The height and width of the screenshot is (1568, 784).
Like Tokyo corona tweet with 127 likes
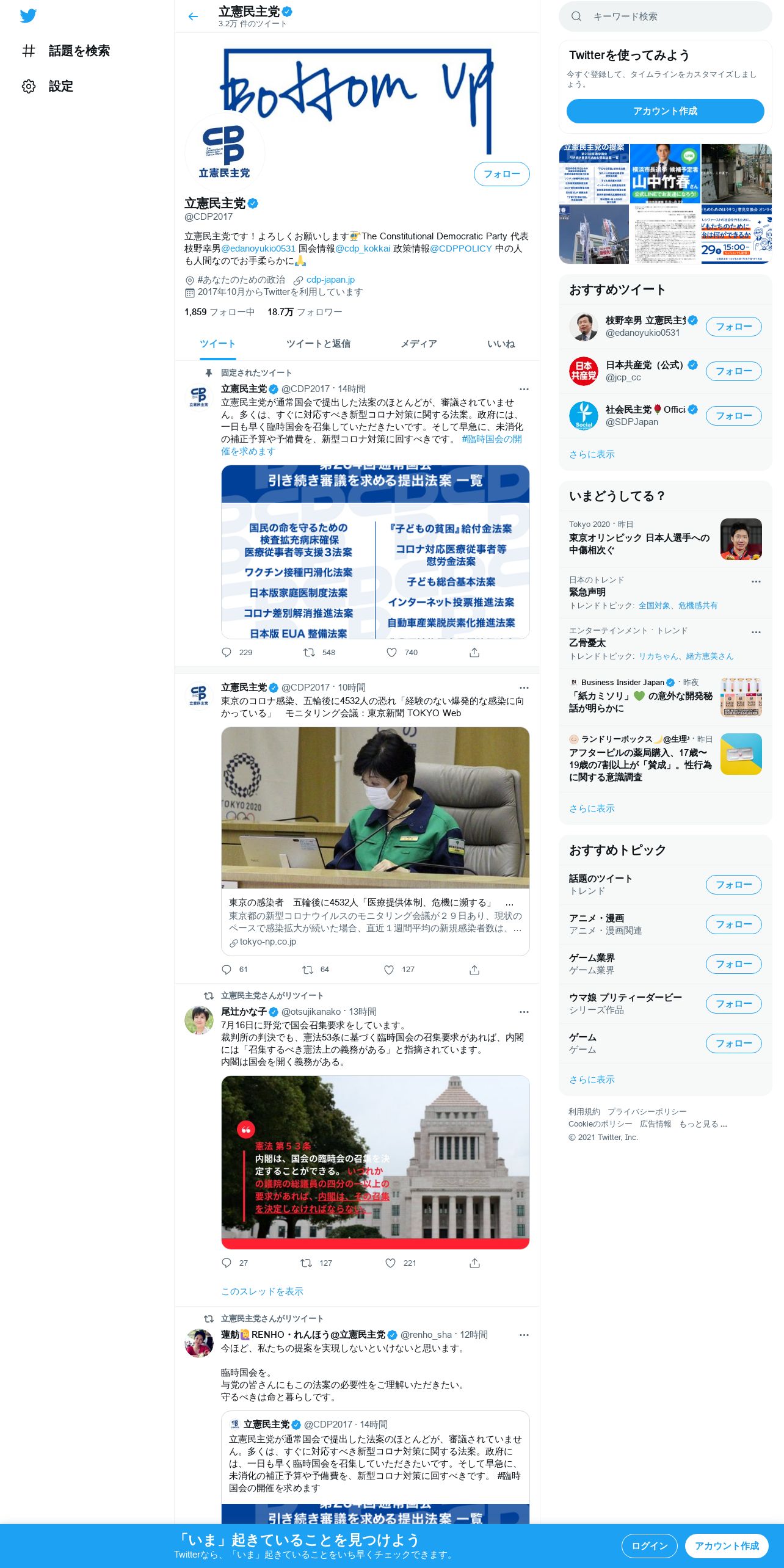(x=389, y=969)
